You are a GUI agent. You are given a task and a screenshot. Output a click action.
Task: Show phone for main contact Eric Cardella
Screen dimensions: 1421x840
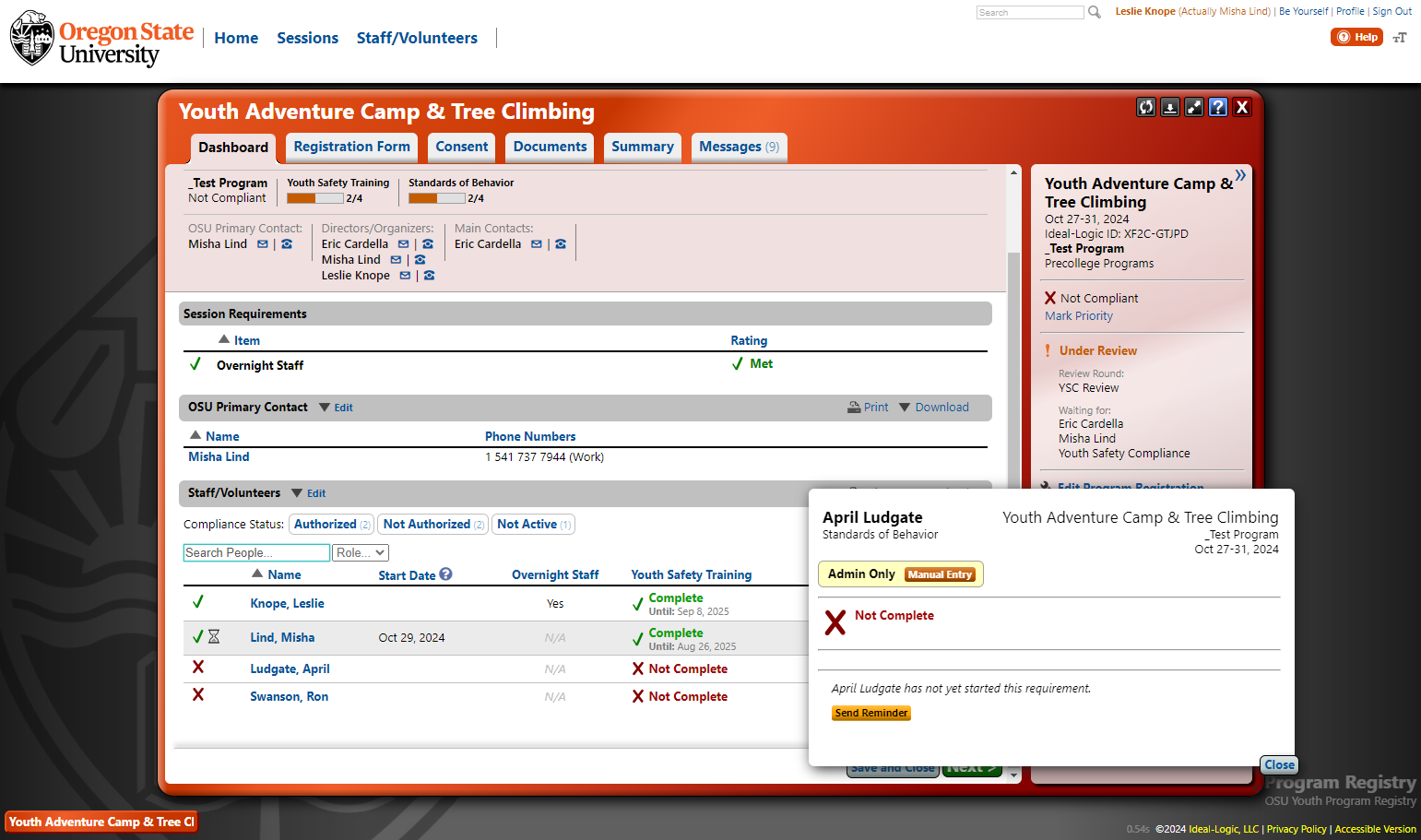point(561,244)
